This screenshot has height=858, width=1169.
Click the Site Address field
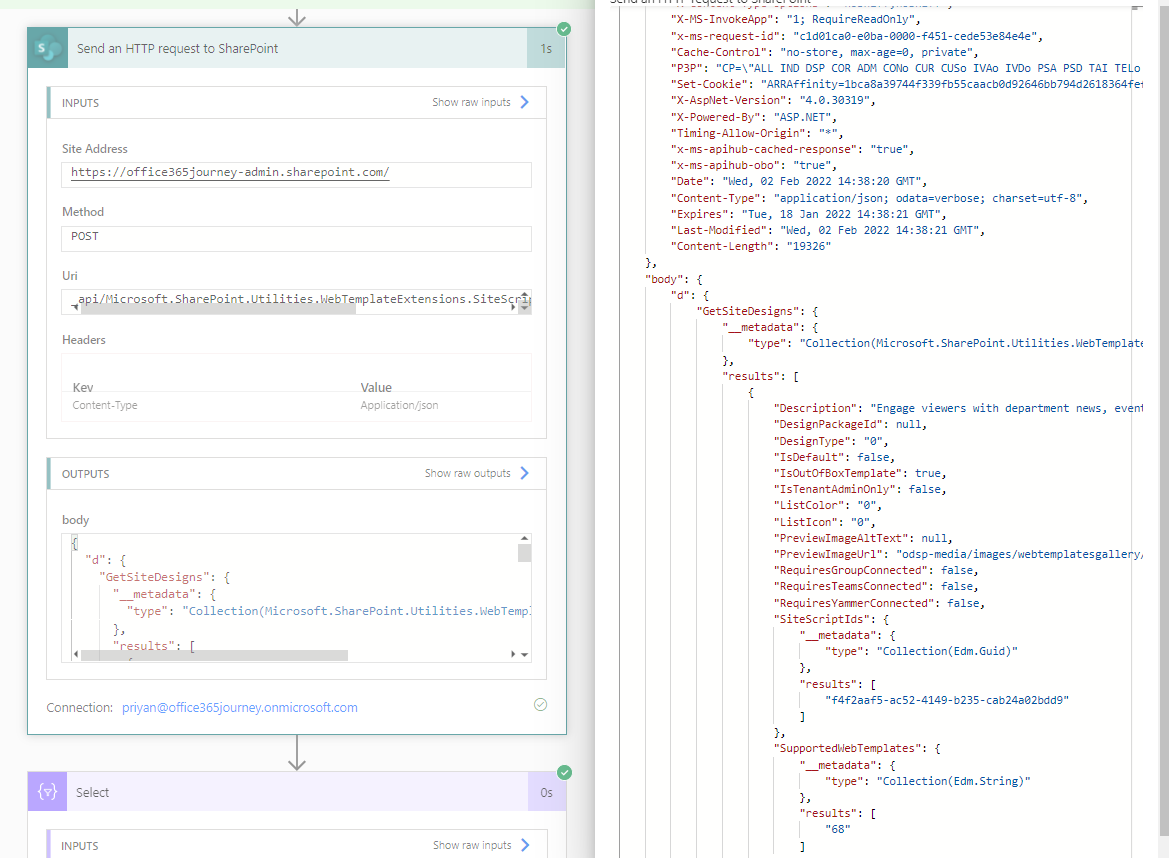click(x=297, y=173)
